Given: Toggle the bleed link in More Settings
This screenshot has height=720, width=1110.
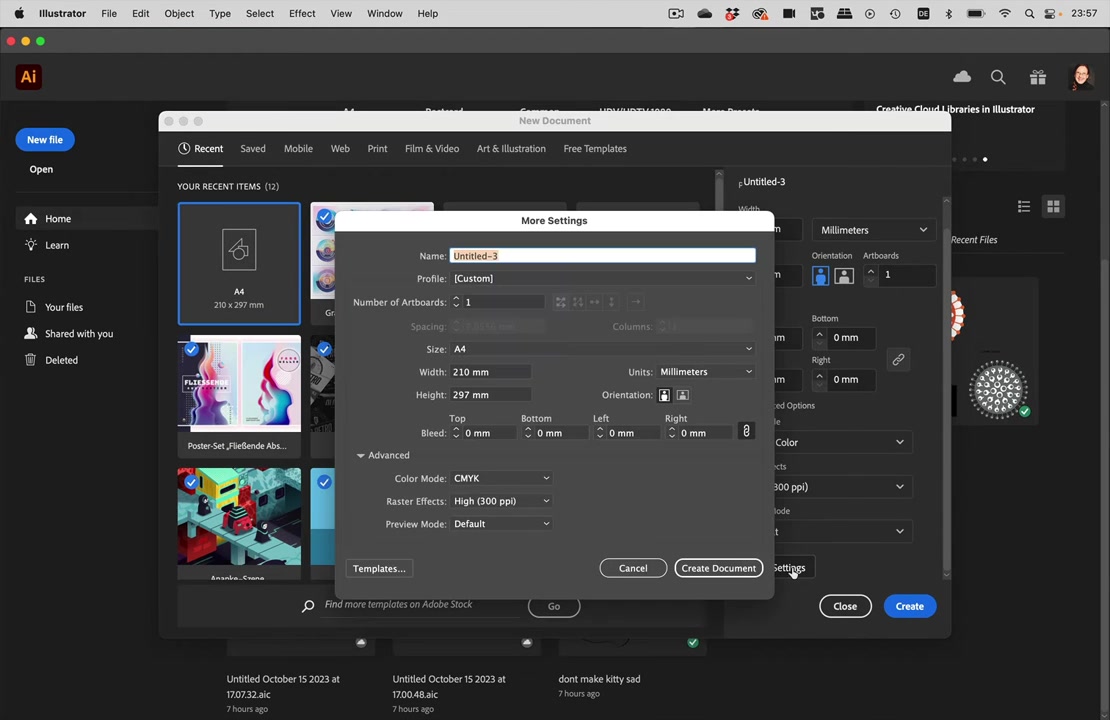Looking at the screenshot, I should coord(746,431).
